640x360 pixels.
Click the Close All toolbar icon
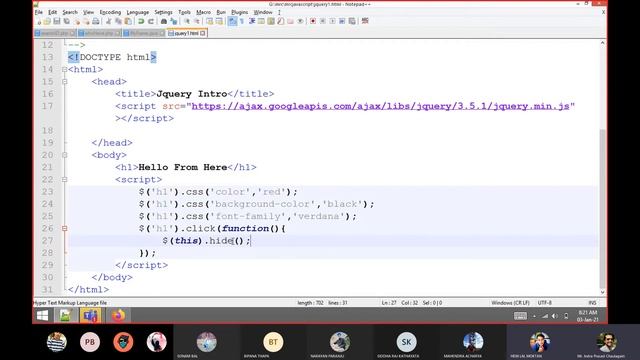(x=86, y=21)
